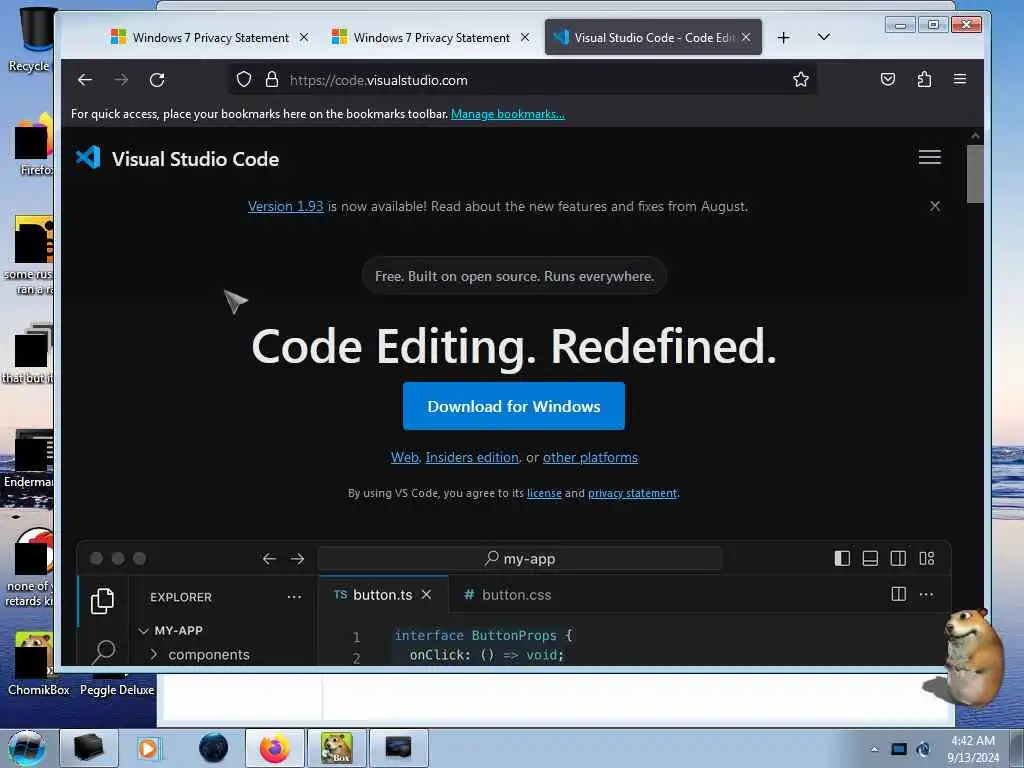
Task: Open the other platforms link
Action: pos(590,458)
